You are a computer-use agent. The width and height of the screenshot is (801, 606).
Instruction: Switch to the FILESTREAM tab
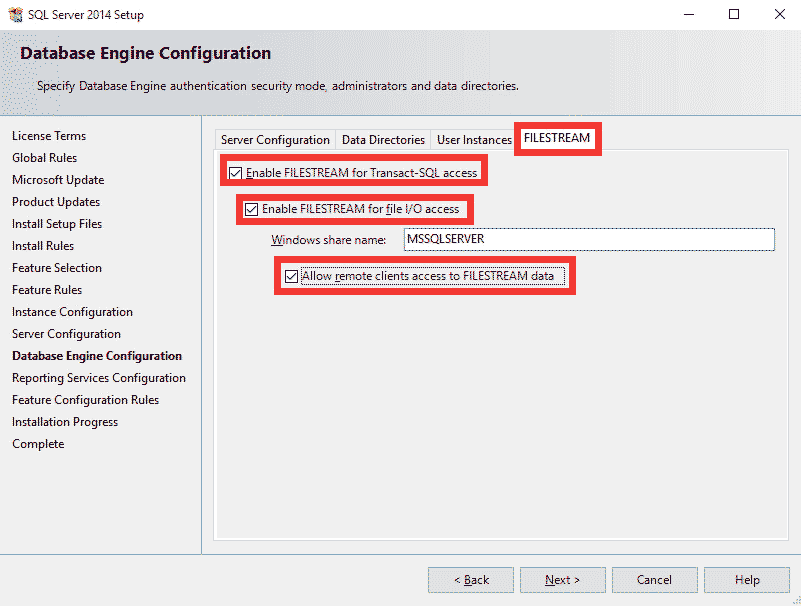pyautogui.click(x=557, y=140)
